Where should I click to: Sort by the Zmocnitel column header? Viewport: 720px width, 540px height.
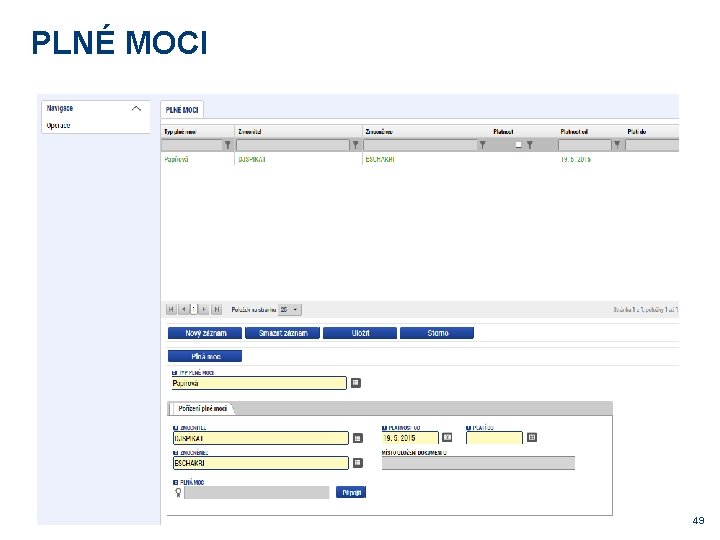[249, 132]
